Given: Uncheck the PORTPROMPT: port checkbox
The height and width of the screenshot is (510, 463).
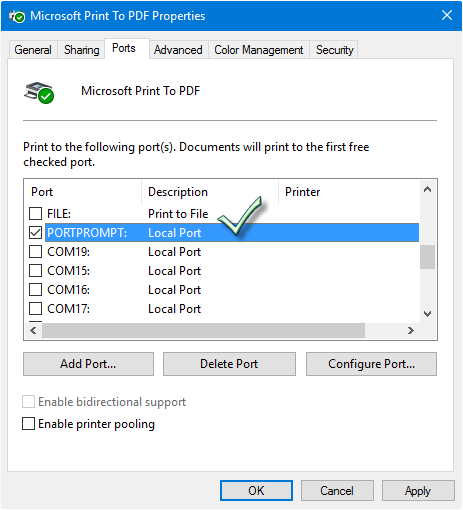Looking at the screenshot, I should (35, 233).
